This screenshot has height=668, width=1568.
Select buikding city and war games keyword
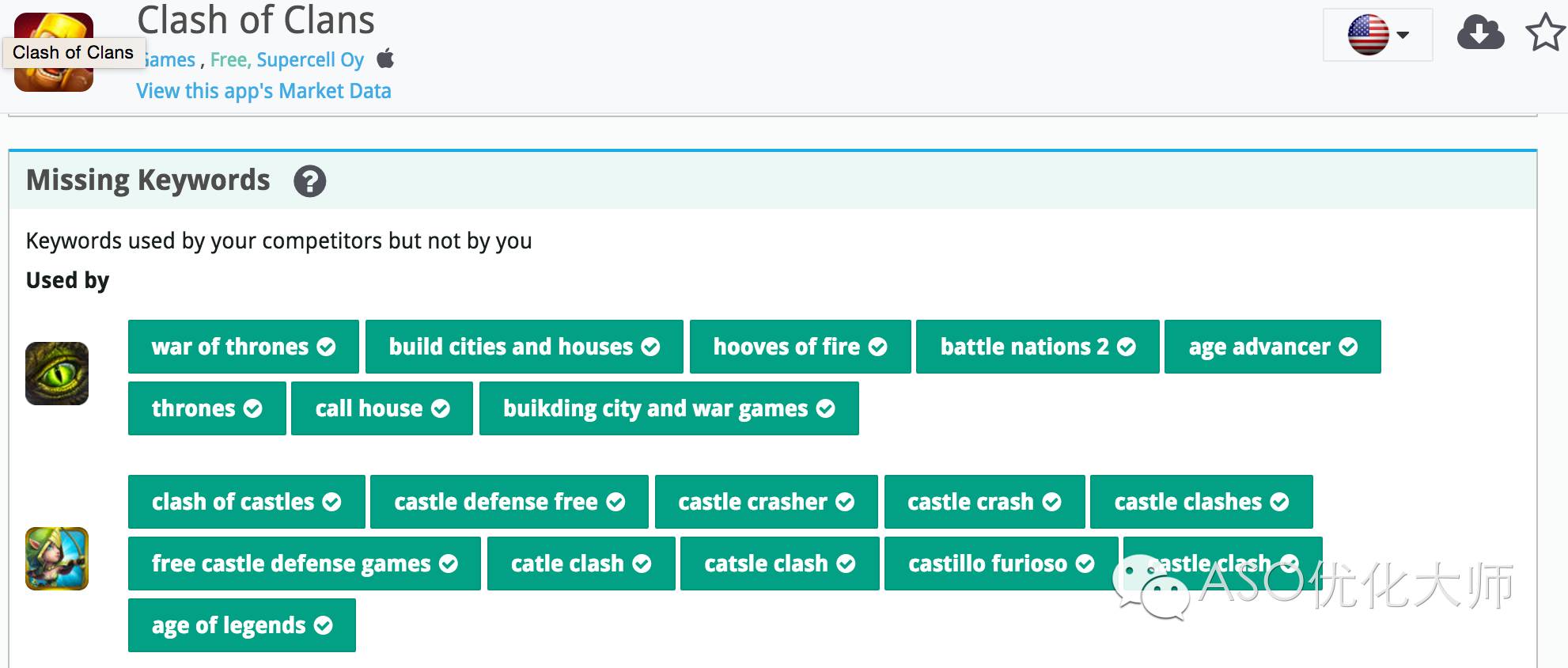(x=669, y=408)
